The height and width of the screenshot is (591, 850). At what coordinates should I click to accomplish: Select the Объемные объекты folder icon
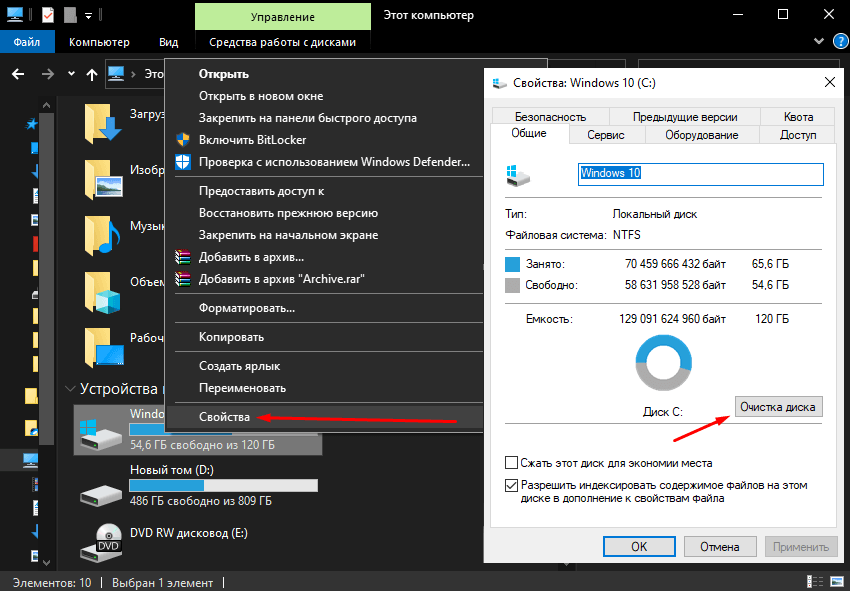[102, 293]
